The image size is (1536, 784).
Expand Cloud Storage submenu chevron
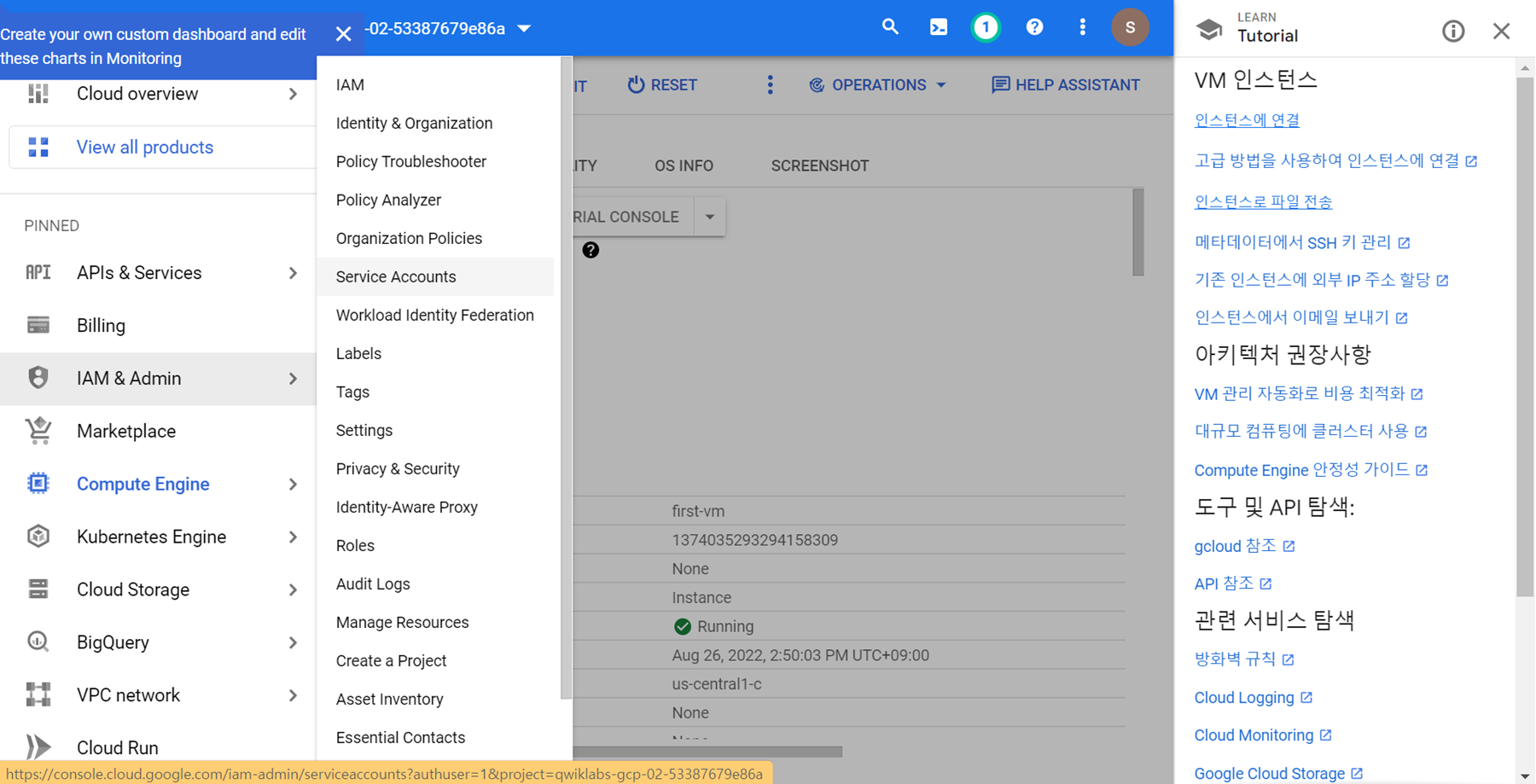point(293,589)
